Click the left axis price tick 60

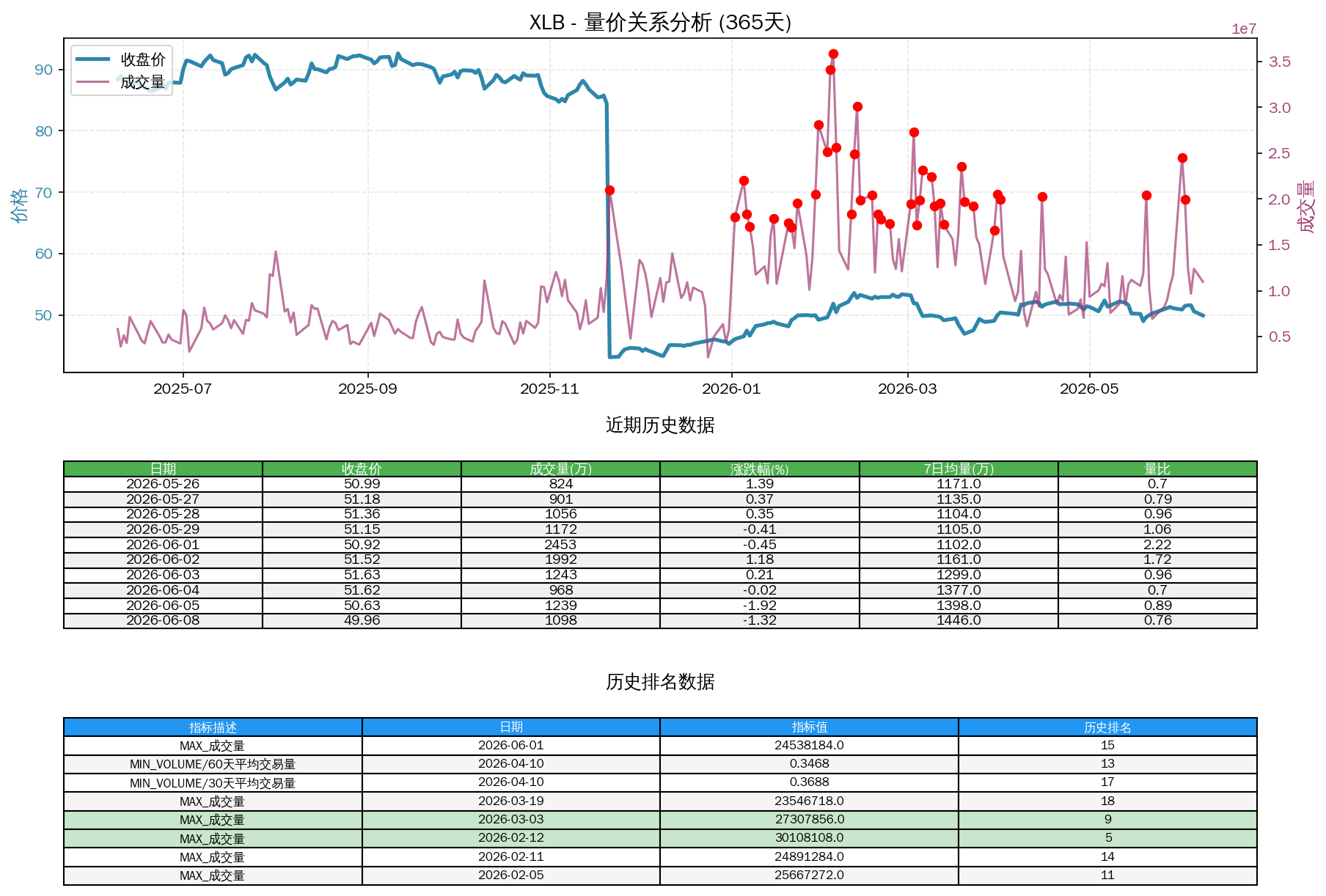click(44, 254)
